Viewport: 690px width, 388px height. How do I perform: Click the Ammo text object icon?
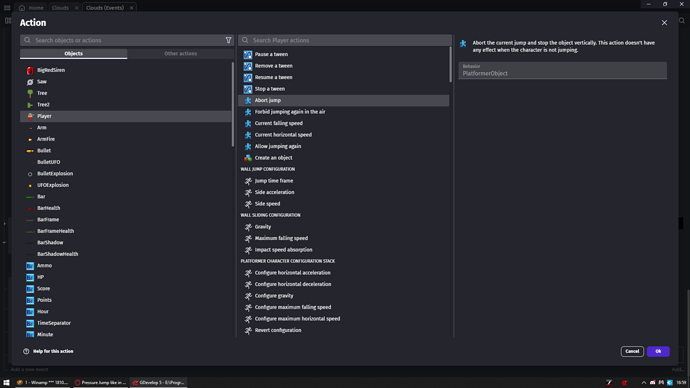(x=30, y=266)
